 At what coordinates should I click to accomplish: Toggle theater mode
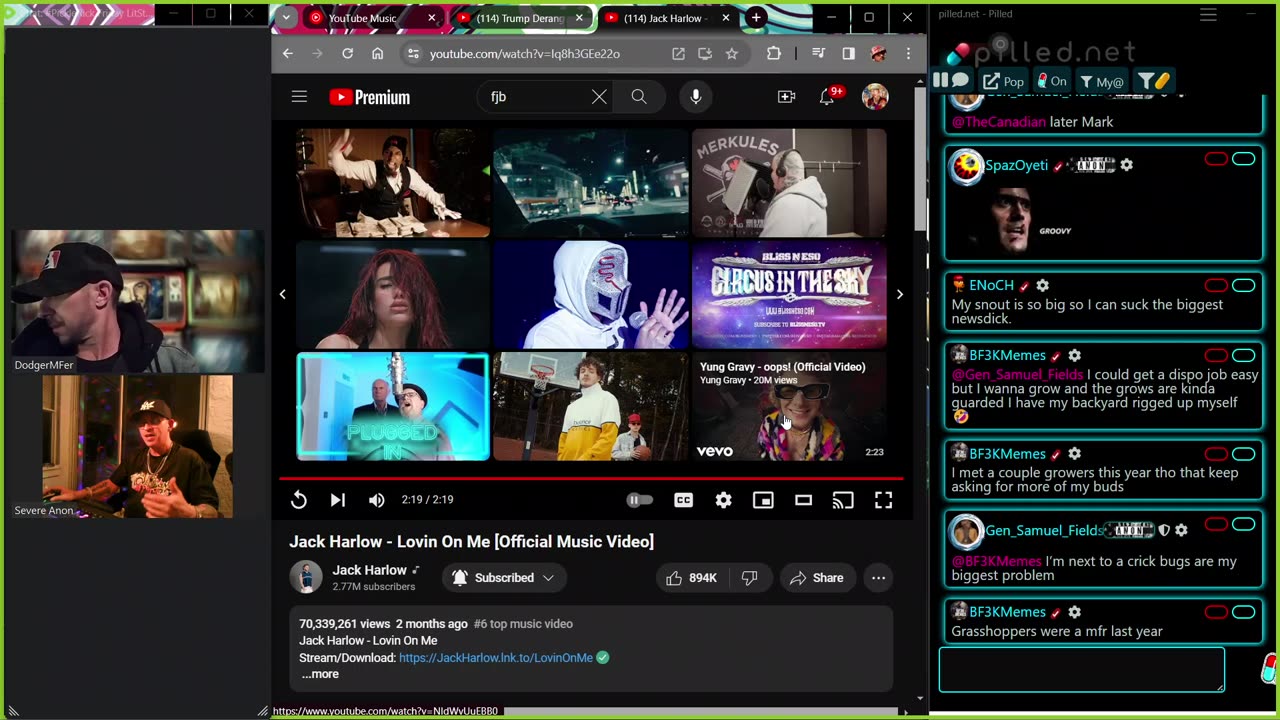[804, 500]
